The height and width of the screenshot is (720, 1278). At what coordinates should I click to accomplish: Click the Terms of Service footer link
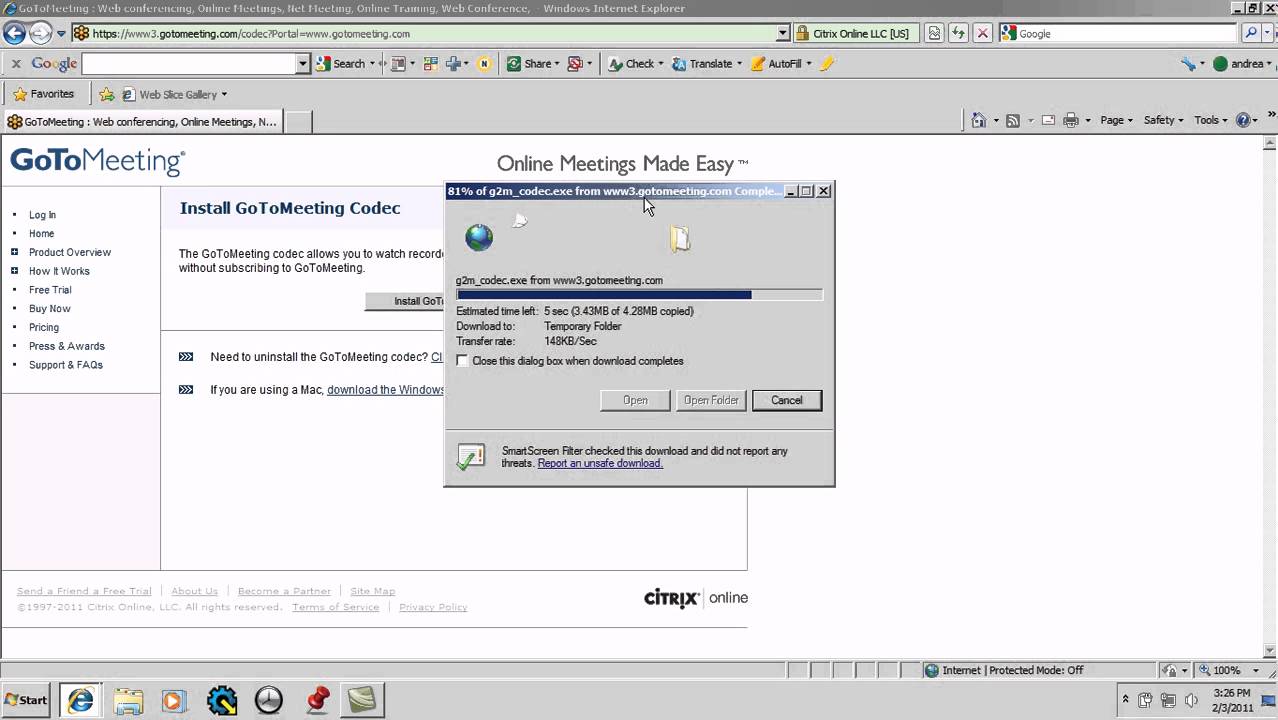click(335, 607)
